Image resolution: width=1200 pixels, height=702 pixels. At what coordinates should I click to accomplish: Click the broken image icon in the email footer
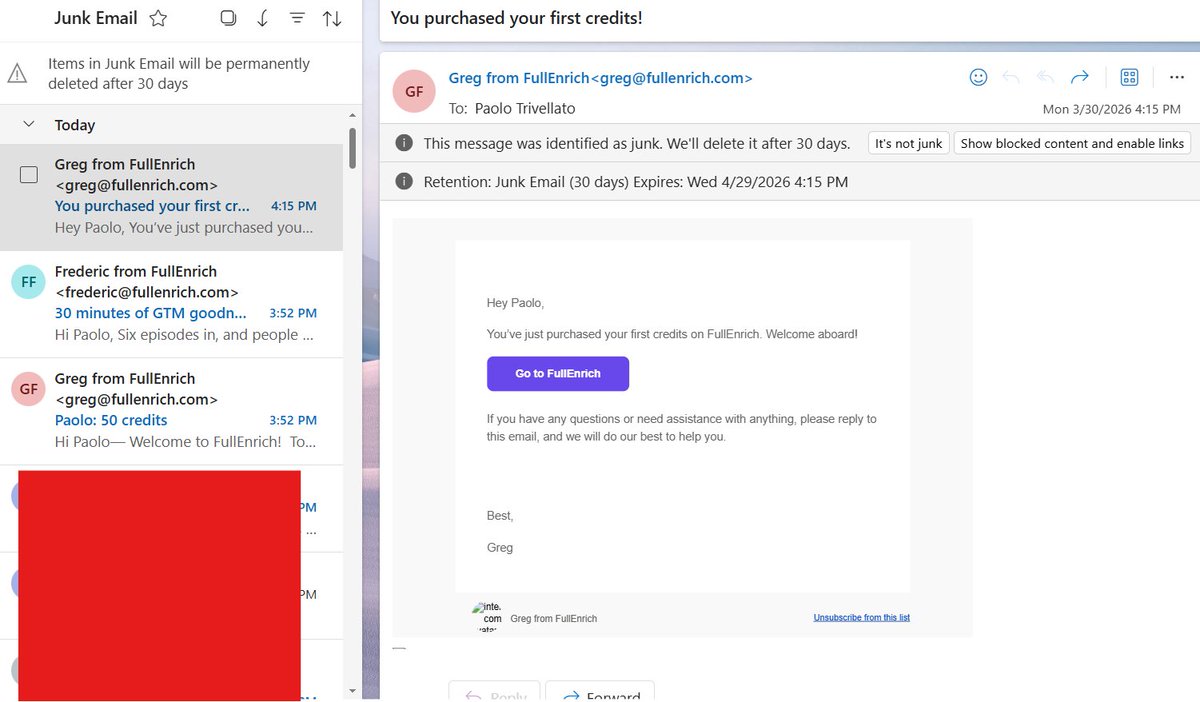[487, 617]
